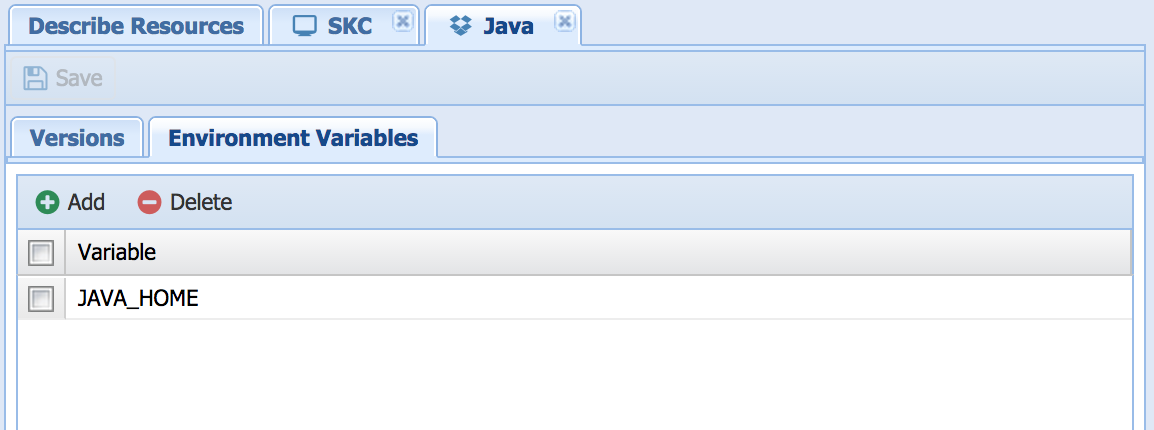Click the red minus Delete icon
Screen dimensions: 1154x430
[x=149, y=202]
